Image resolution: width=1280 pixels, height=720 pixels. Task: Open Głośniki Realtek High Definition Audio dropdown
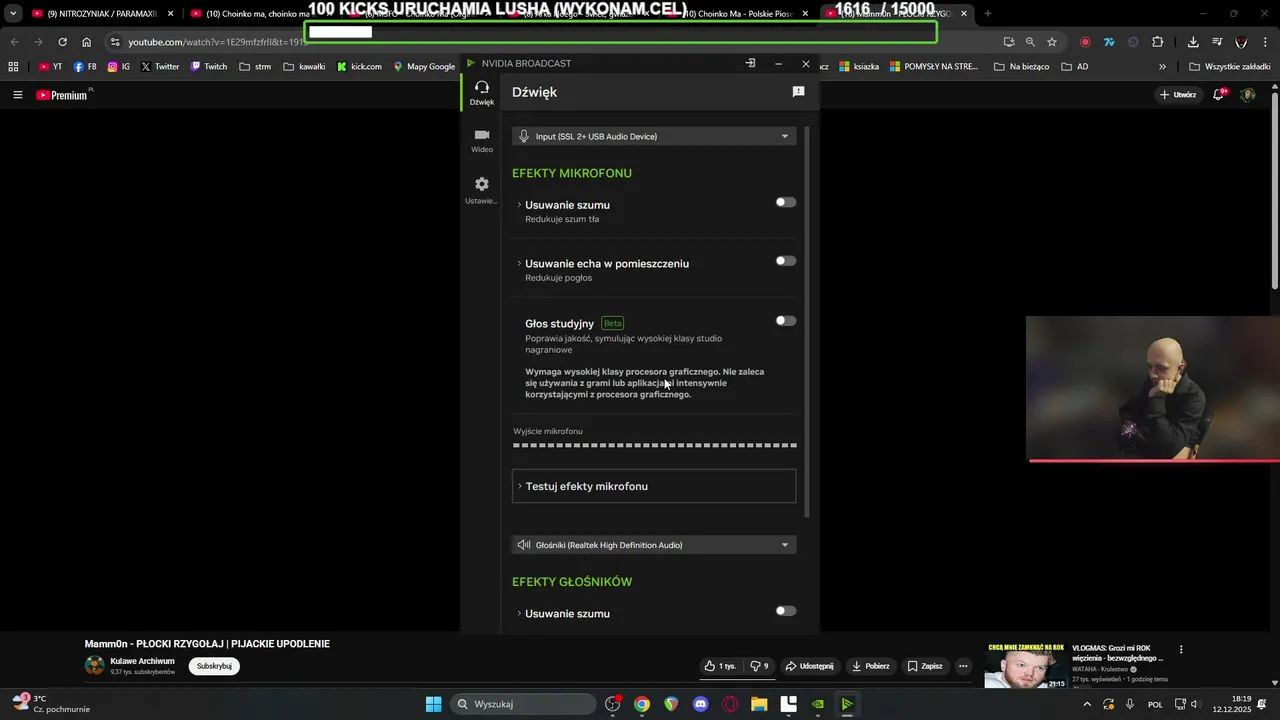point(654,545)
